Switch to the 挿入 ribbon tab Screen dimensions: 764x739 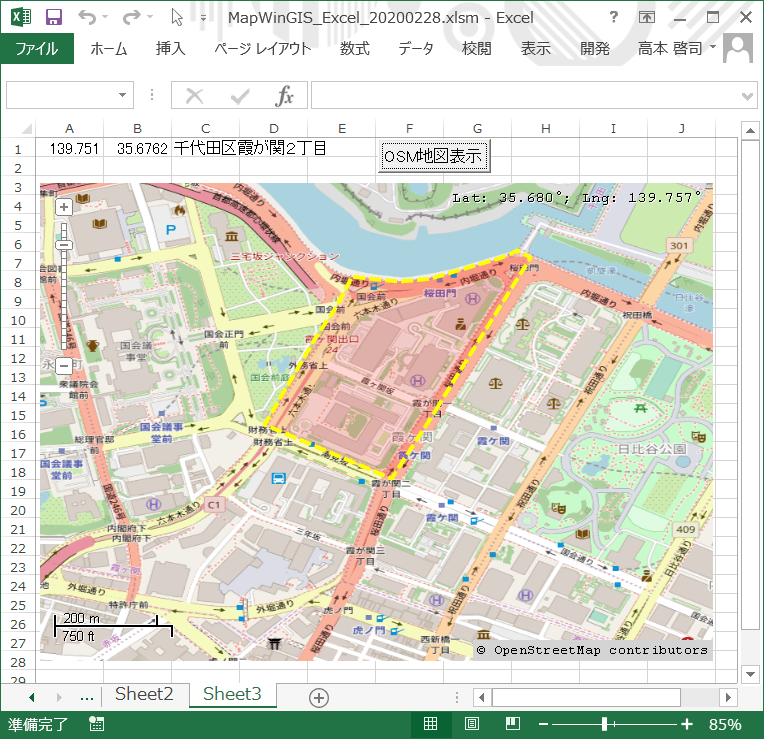(171, 48)
